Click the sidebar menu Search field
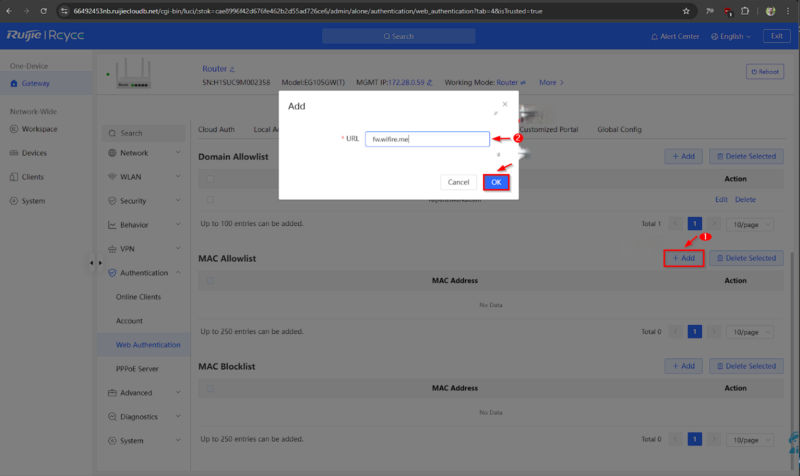 144,133
